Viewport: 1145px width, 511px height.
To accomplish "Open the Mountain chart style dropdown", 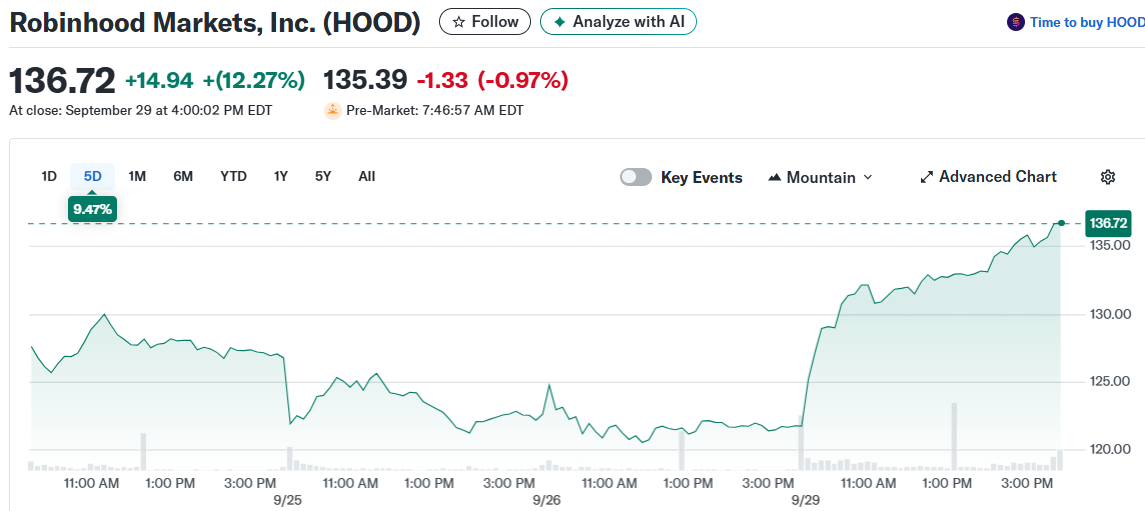I will [821, 177].
